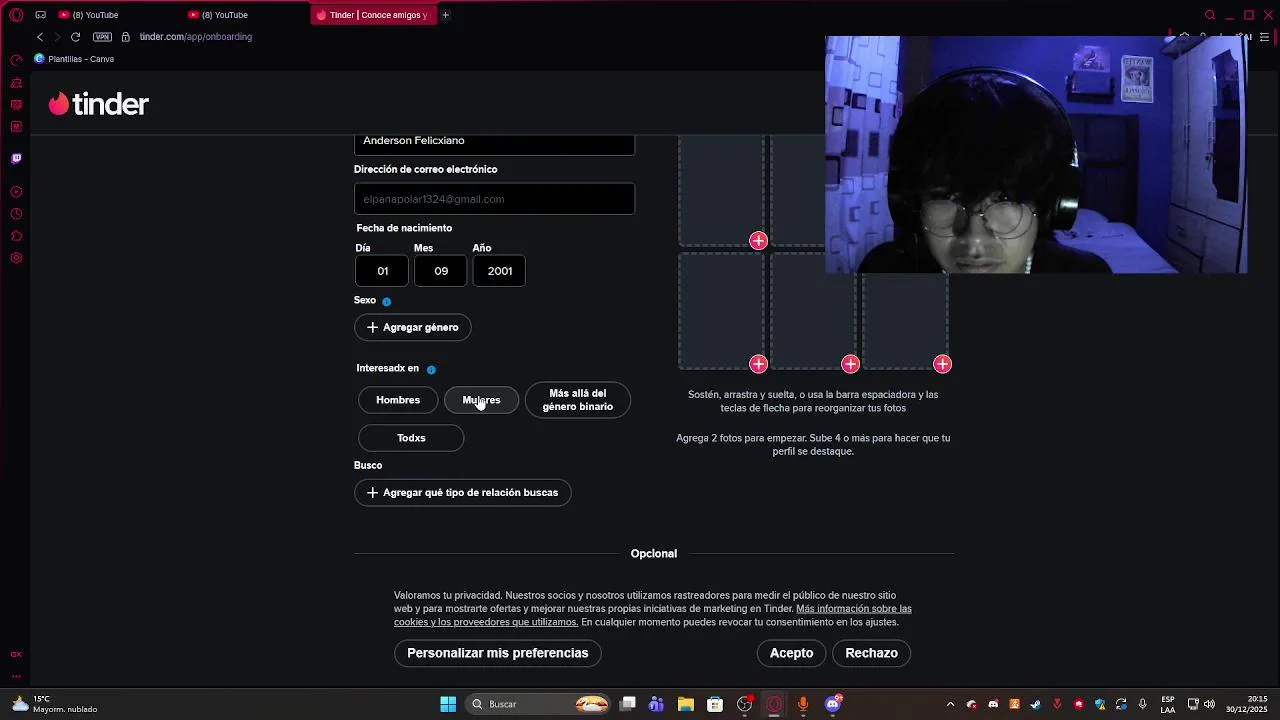
Task: Open the player sidebar icon
Action: click(x=16, y=192)
